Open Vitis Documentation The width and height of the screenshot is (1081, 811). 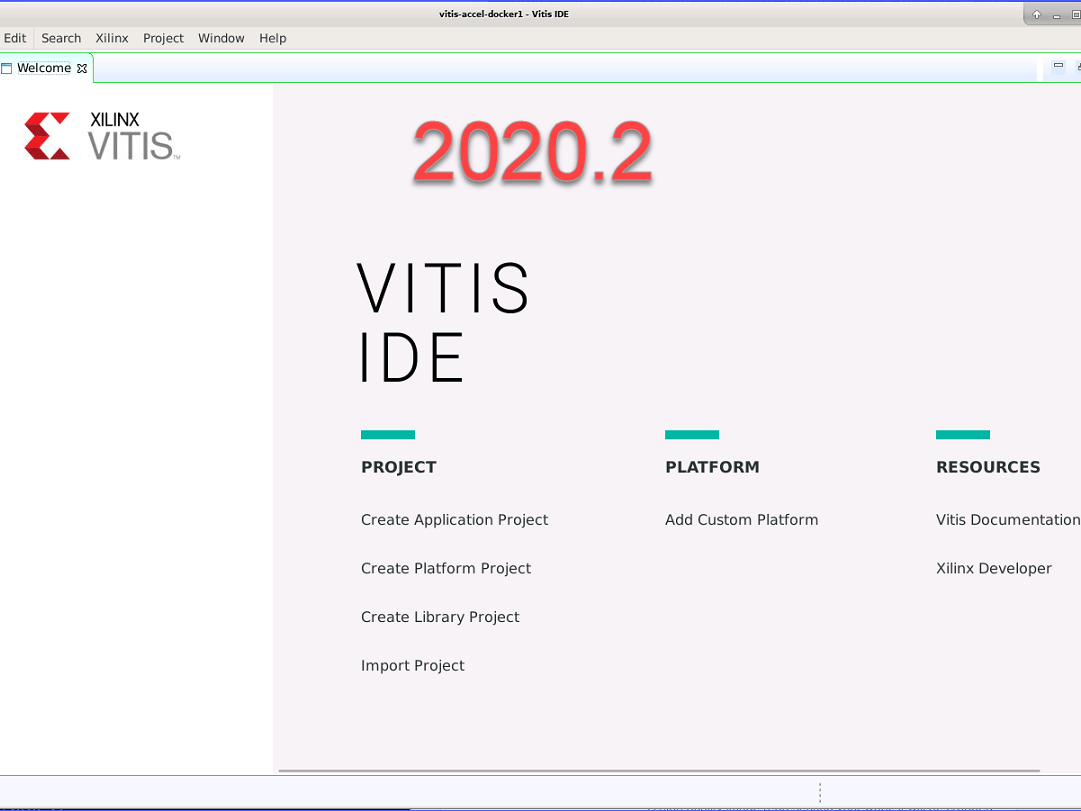[1007, 519]
